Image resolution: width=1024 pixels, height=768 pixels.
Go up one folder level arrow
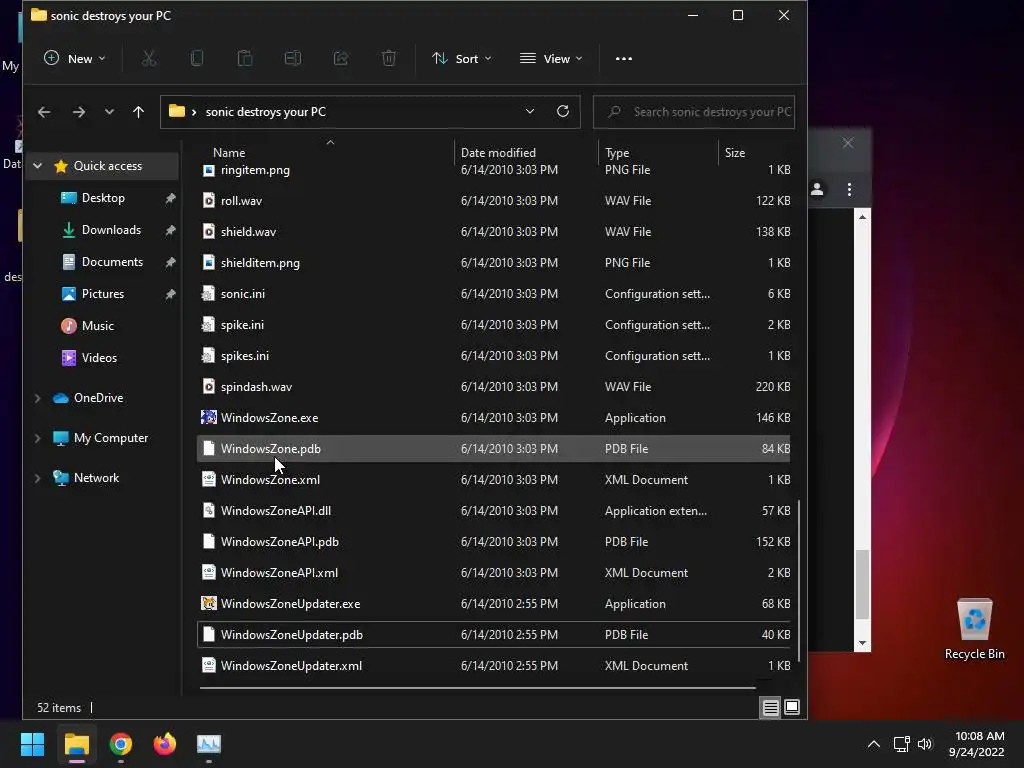[x=138, y=112]
